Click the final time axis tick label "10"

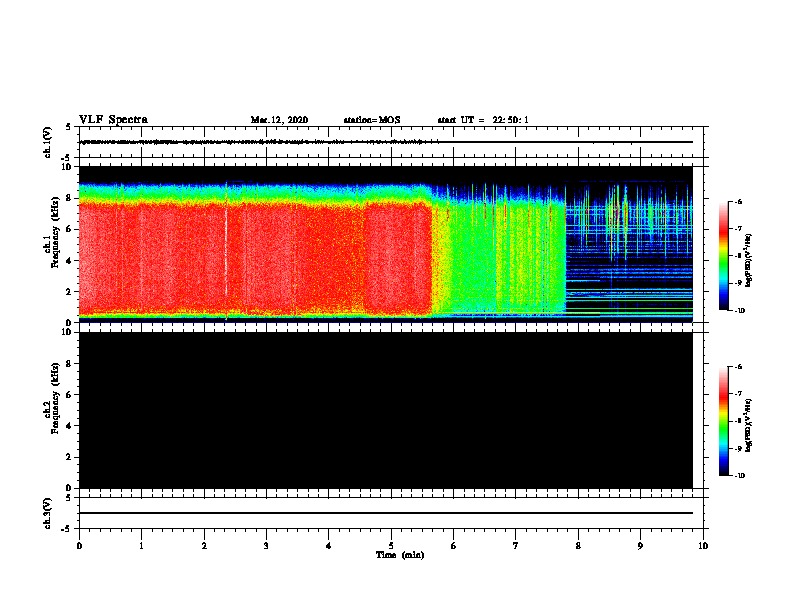[703, 546]
